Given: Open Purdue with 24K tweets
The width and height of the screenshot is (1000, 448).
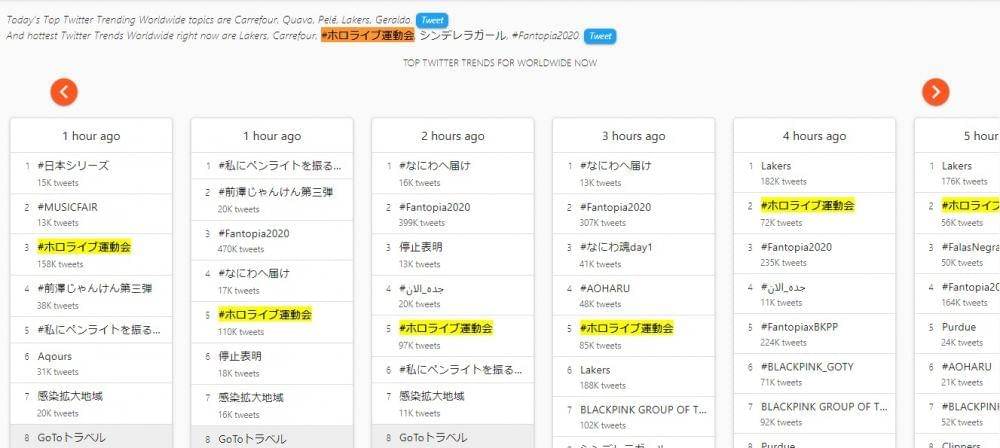Looking at the screenshot, I should click(959, 327).
